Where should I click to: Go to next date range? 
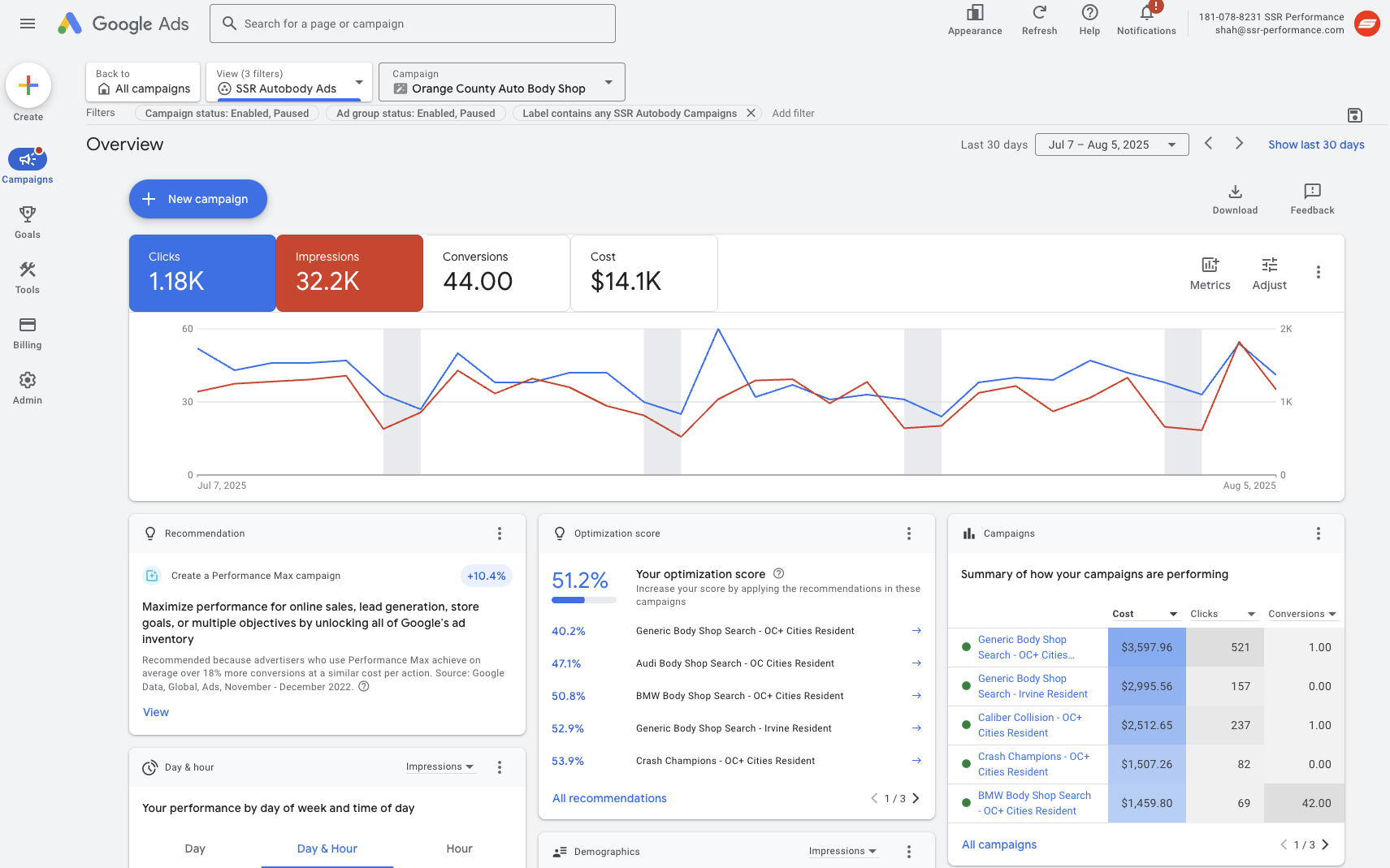click(1239, 143)
